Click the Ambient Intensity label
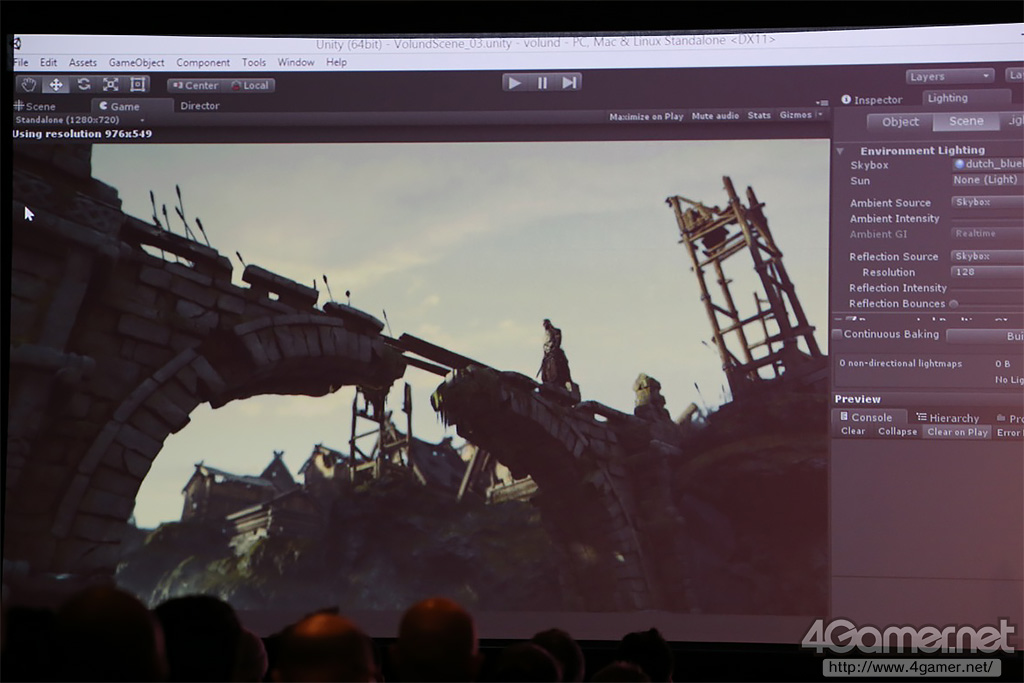Viewport: 1024px width, 683px height. (x=894, y=219)
